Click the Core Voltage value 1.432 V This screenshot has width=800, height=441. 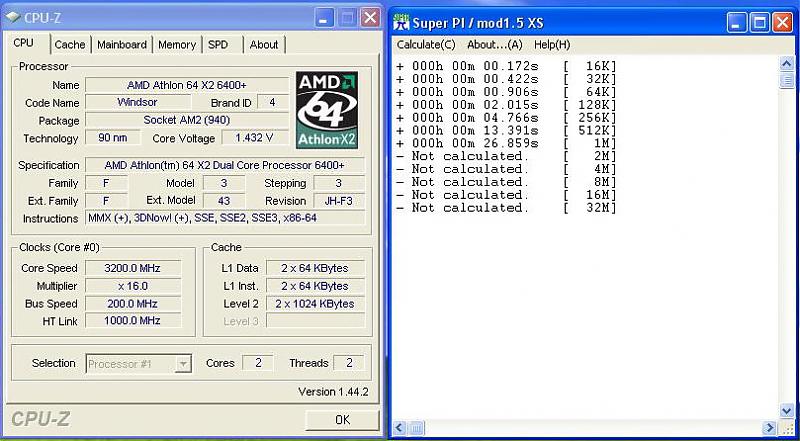(x=255, y=138)
